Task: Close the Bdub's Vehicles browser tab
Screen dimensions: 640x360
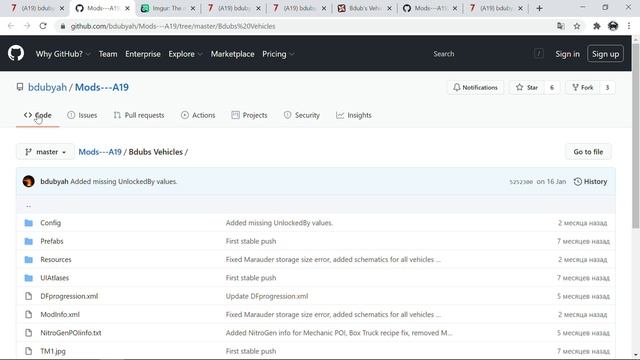Action: [x=389, y=8]
